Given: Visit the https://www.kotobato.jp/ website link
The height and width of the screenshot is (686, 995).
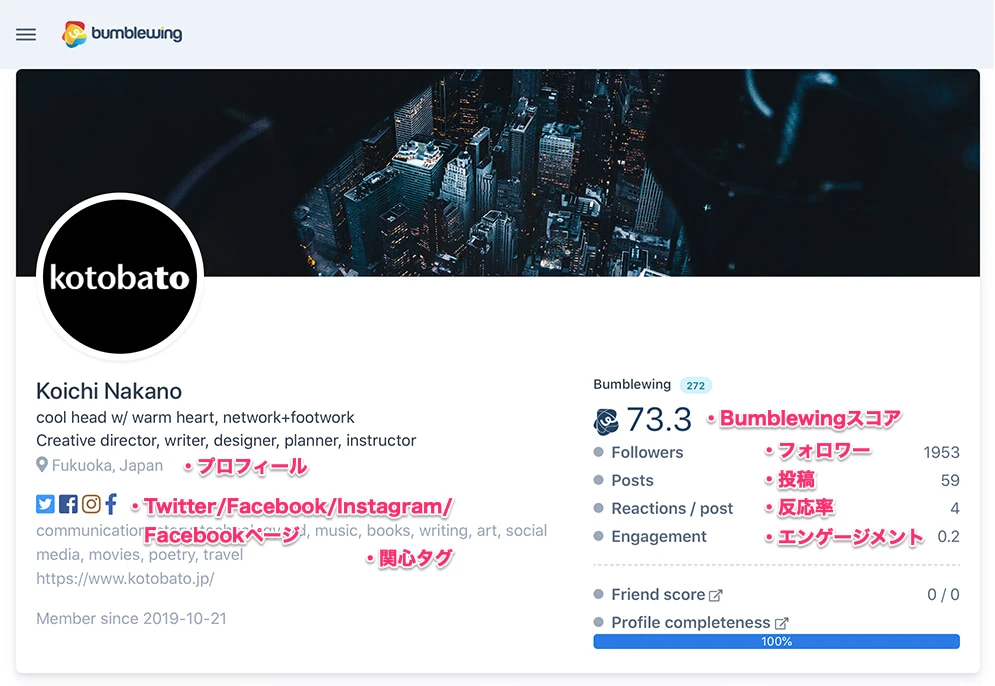Looking at the screenshot, I should (125, 579).
